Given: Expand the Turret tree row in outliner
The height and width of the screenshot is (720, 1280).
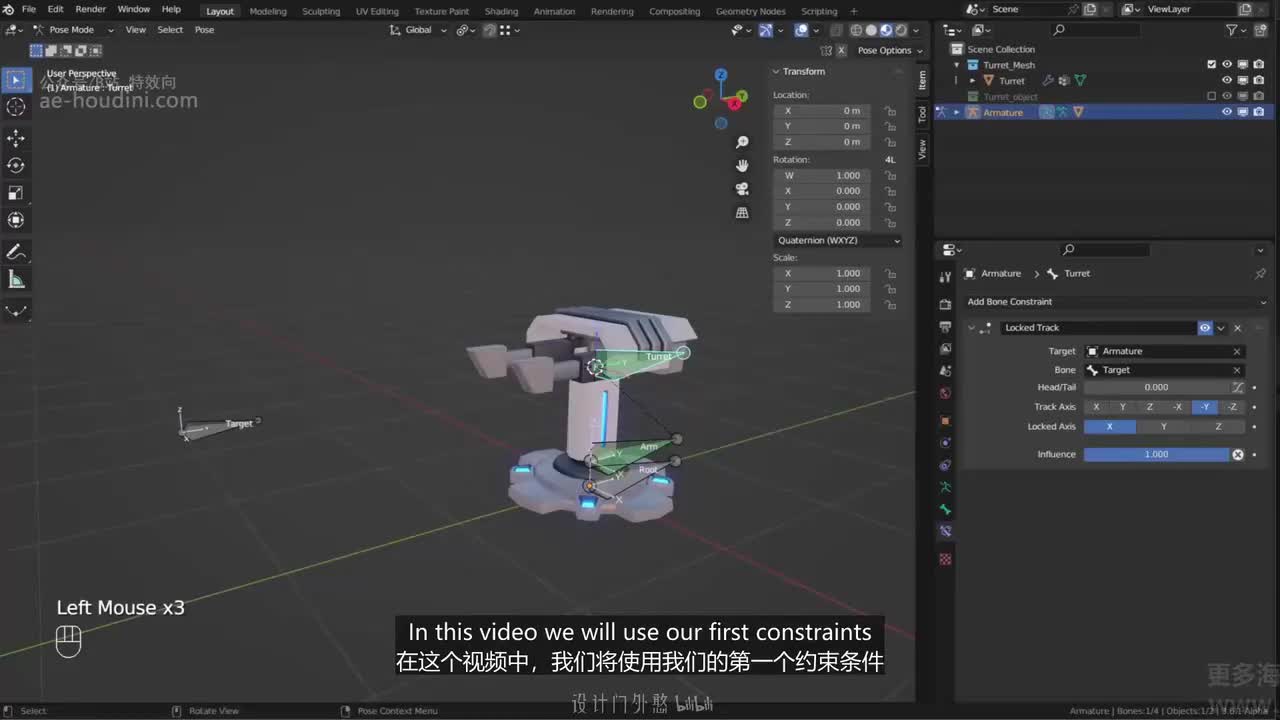Looking at the screenshot, I should click(973, 81).
